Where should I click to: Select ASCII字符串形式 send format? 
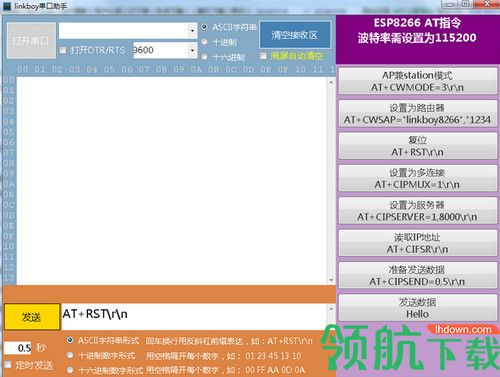pos(70,340)
